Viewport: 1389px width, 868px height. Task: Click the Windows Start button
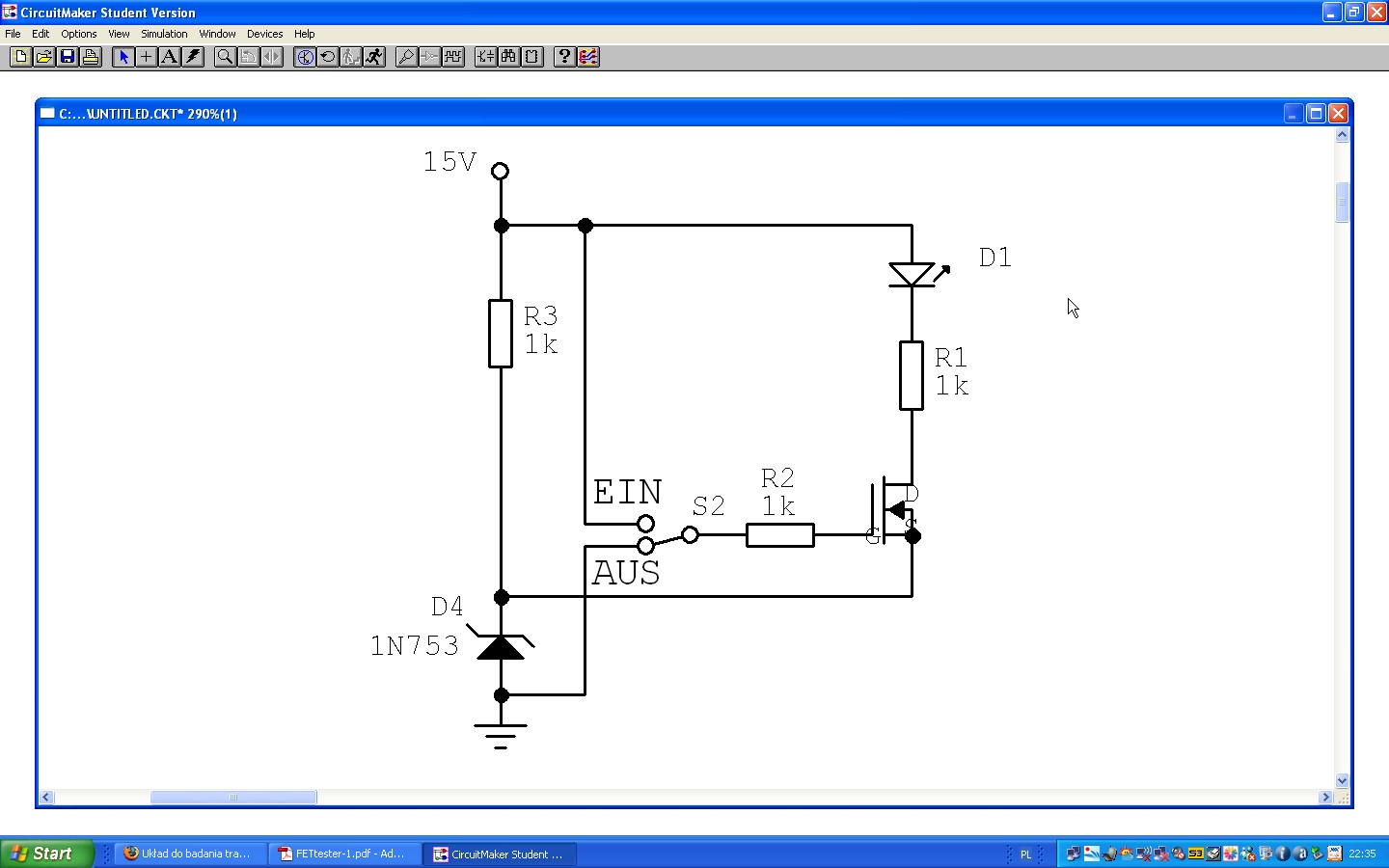tap(46, 854)
